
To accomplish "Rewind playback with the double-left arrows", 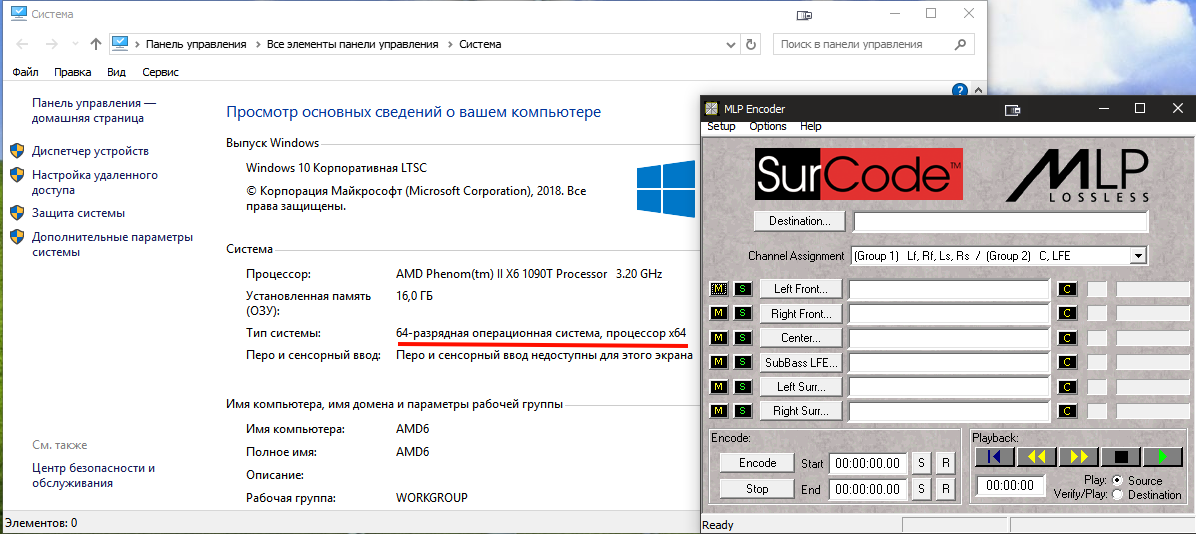I will 1037,457.
